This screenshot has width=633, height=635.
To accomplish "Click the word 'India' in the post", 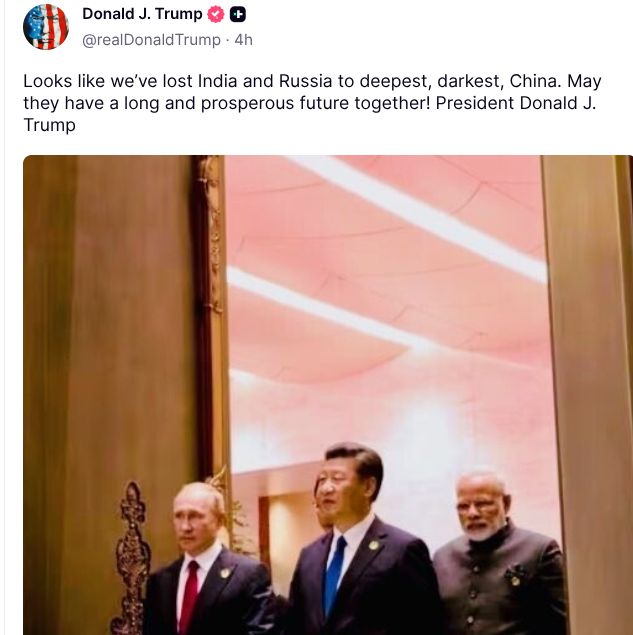I will [217, 81].
